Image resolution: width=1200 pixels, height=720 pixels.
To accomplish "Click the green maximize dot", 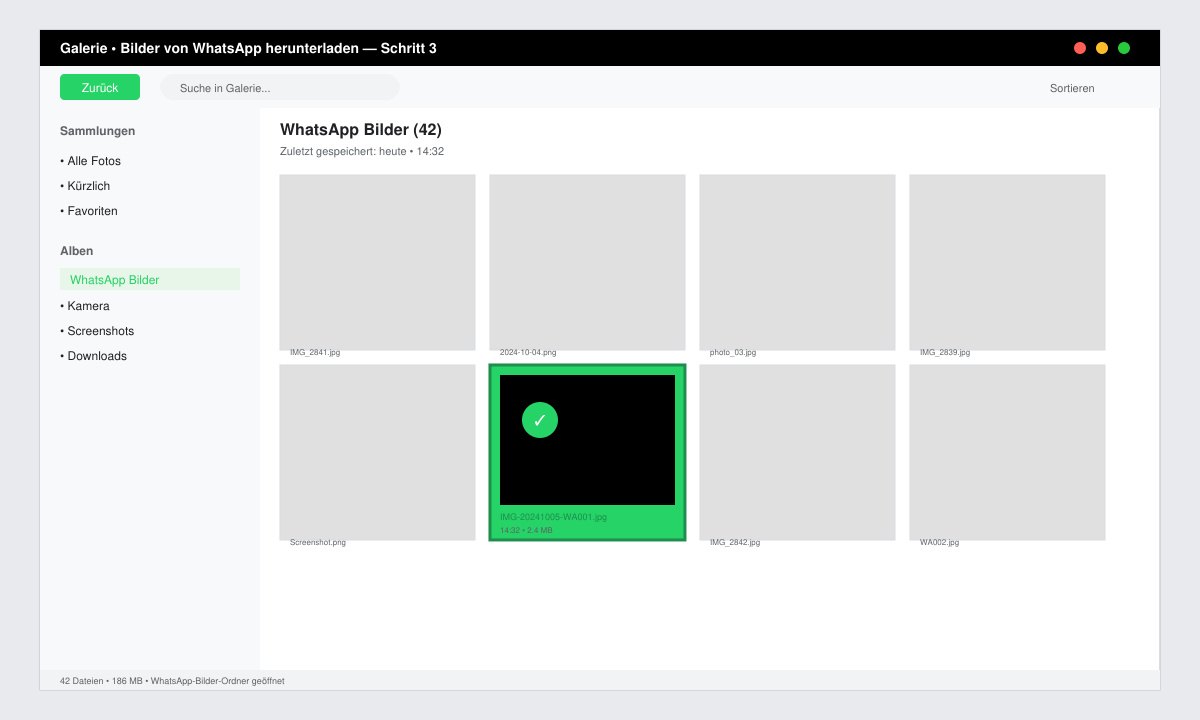I will point(1124,48).
